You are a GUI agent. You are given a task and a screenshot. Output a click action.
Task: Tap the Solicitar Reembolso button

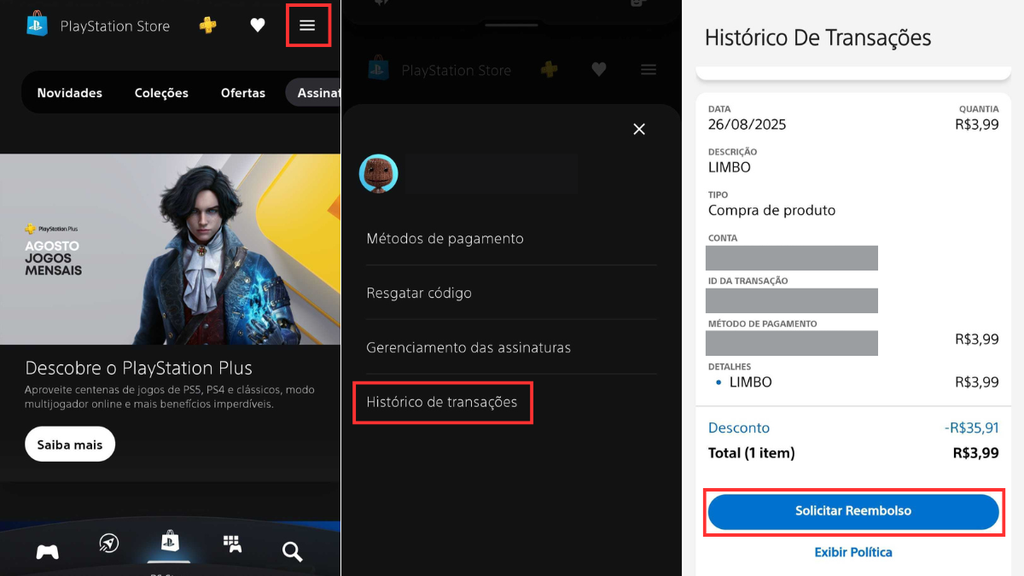pos(853,511)
